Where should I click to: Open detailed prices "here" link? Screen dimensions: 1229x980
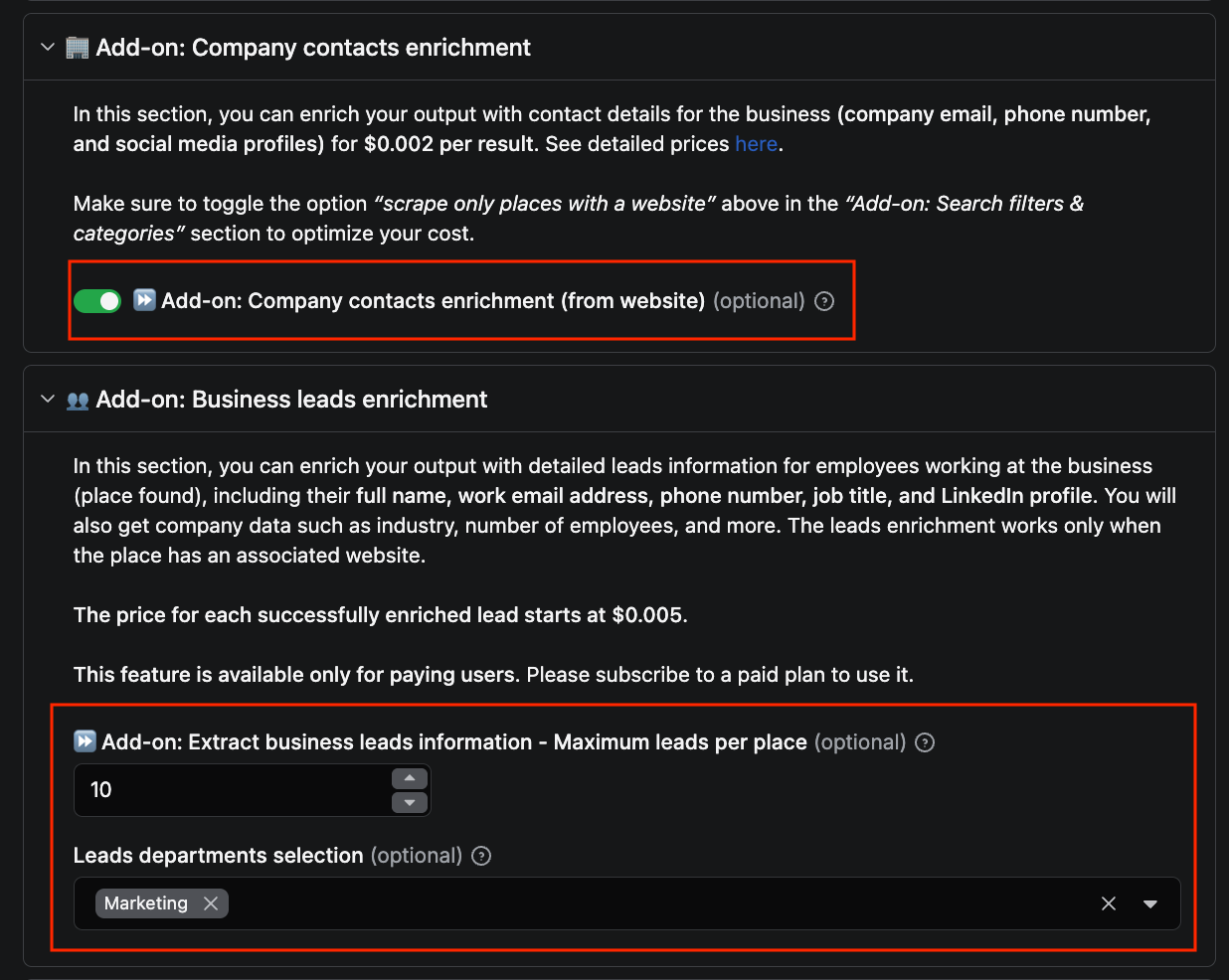tap(756, 144)
